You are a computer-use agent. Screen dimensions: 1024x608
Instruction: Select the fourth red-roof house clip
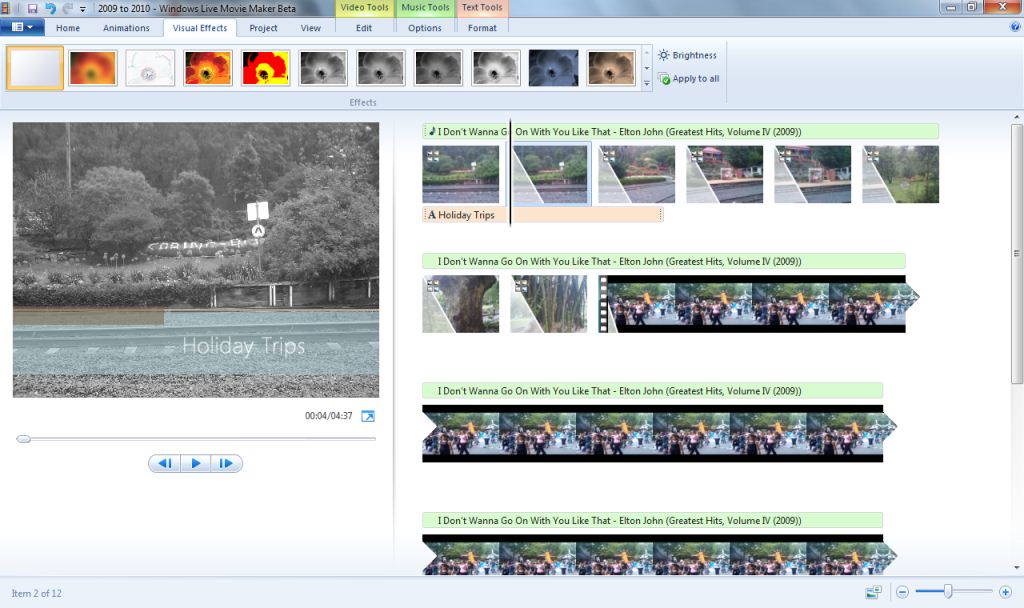tap(724, 174)
